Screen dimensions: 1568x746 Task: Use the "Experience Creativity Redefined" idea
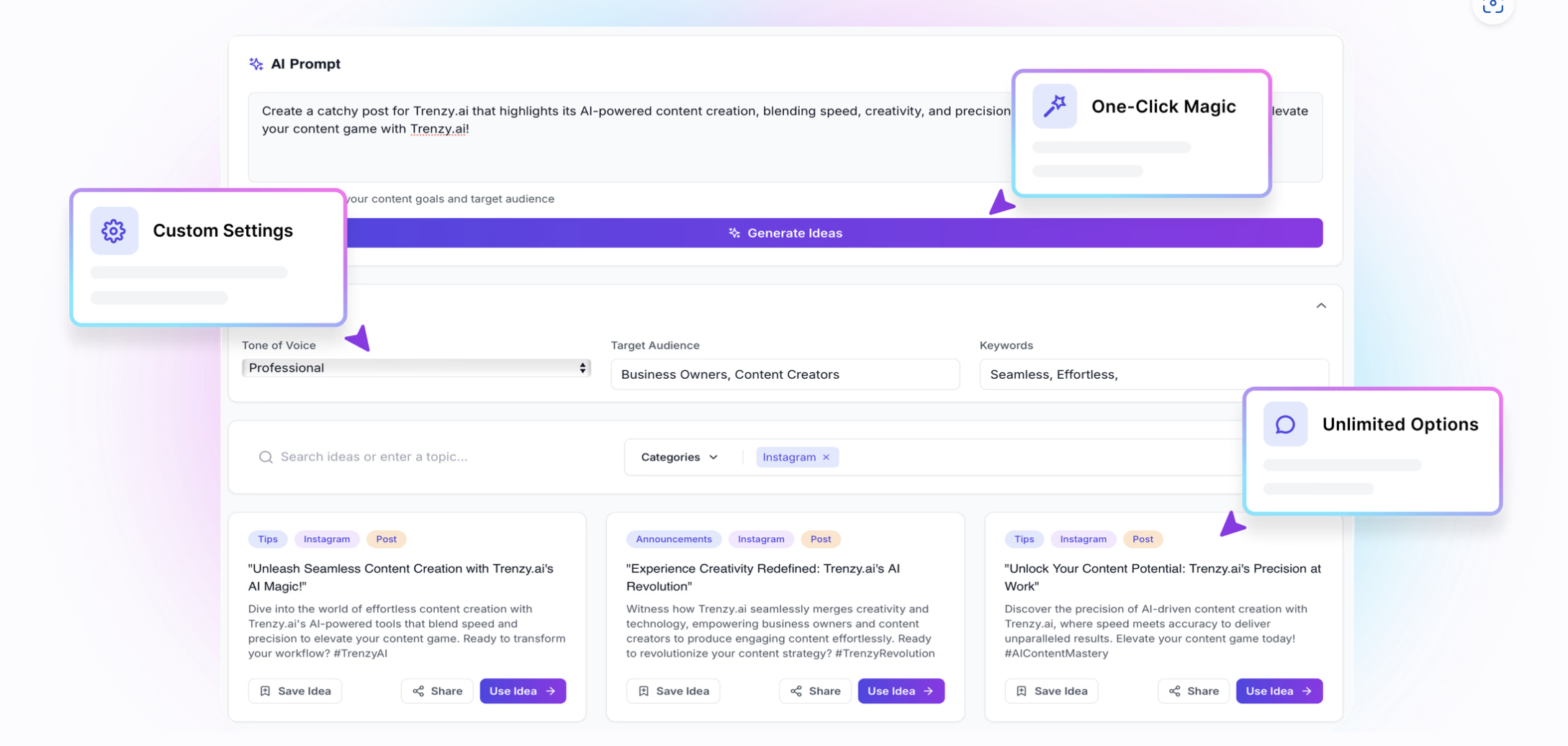coord(901,691)
